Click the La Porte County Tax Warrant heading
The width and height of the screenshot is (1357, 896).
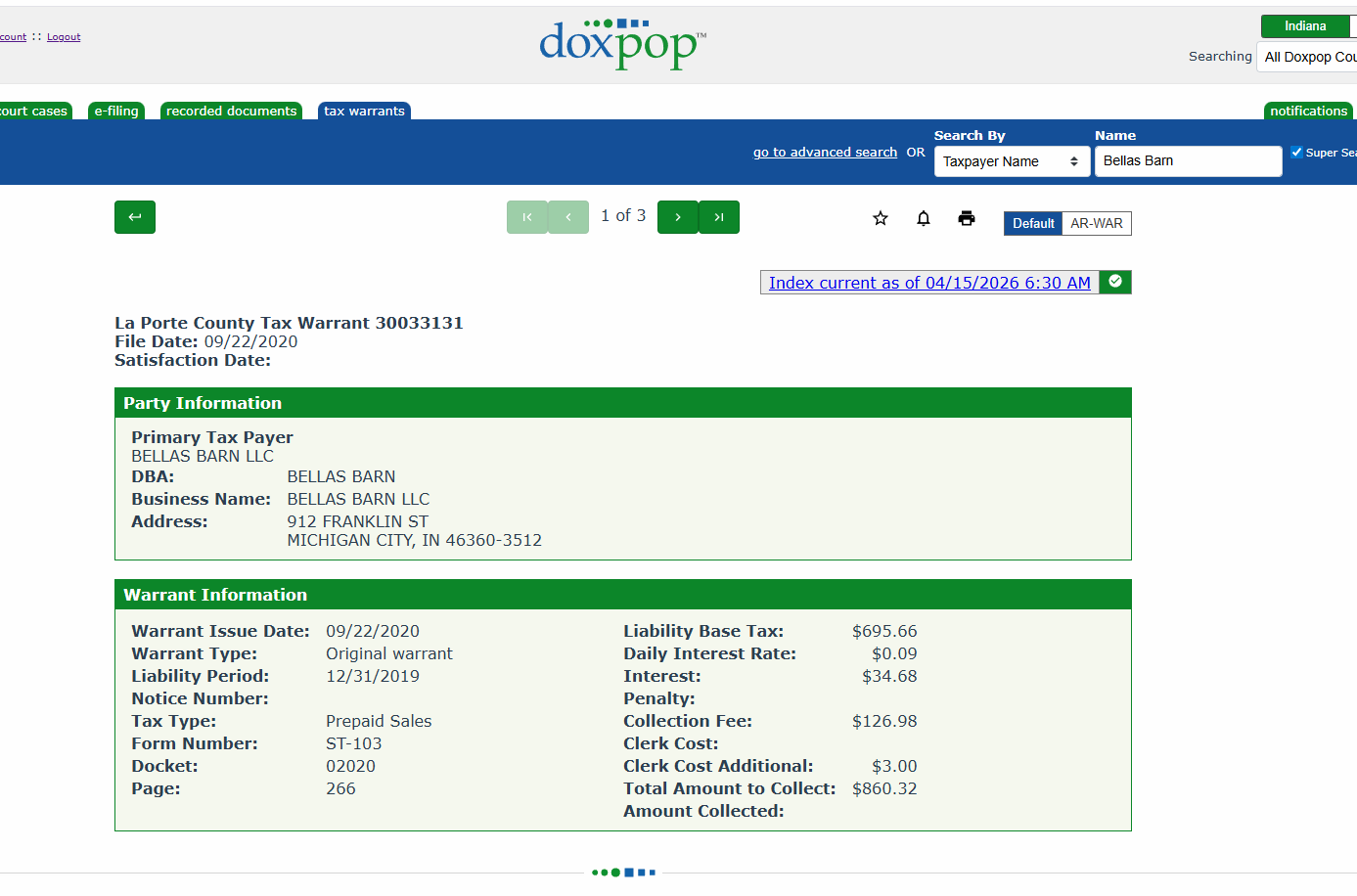pyautogui.click(x=289, y=323)
